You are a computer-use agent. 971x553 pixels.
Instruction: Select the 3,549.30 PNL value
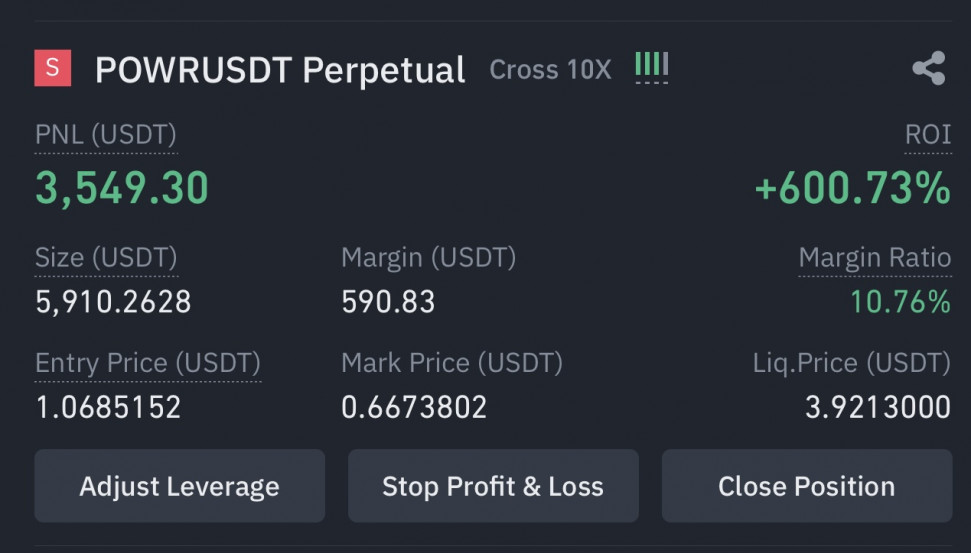[122, 188]
